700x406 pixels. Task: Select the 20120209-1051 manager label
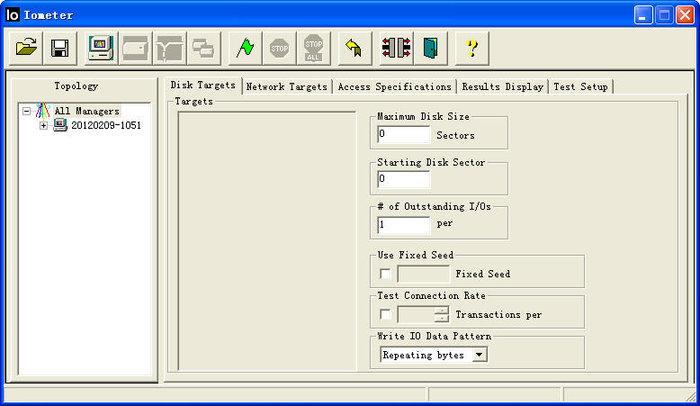point(106,126)
